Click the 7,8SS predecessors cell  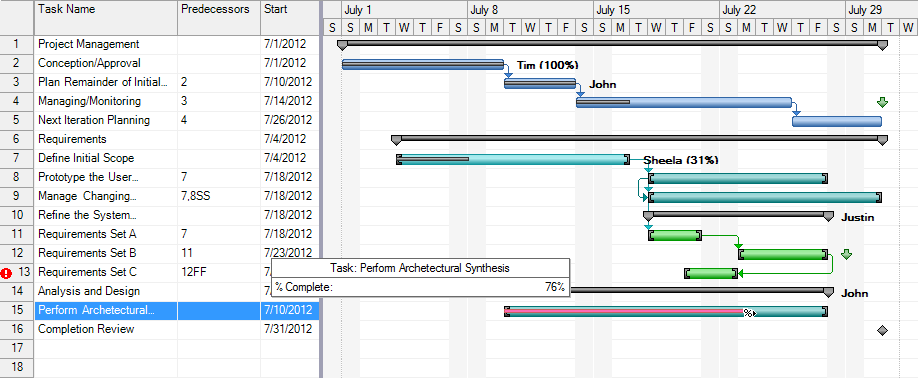(219, 196)
